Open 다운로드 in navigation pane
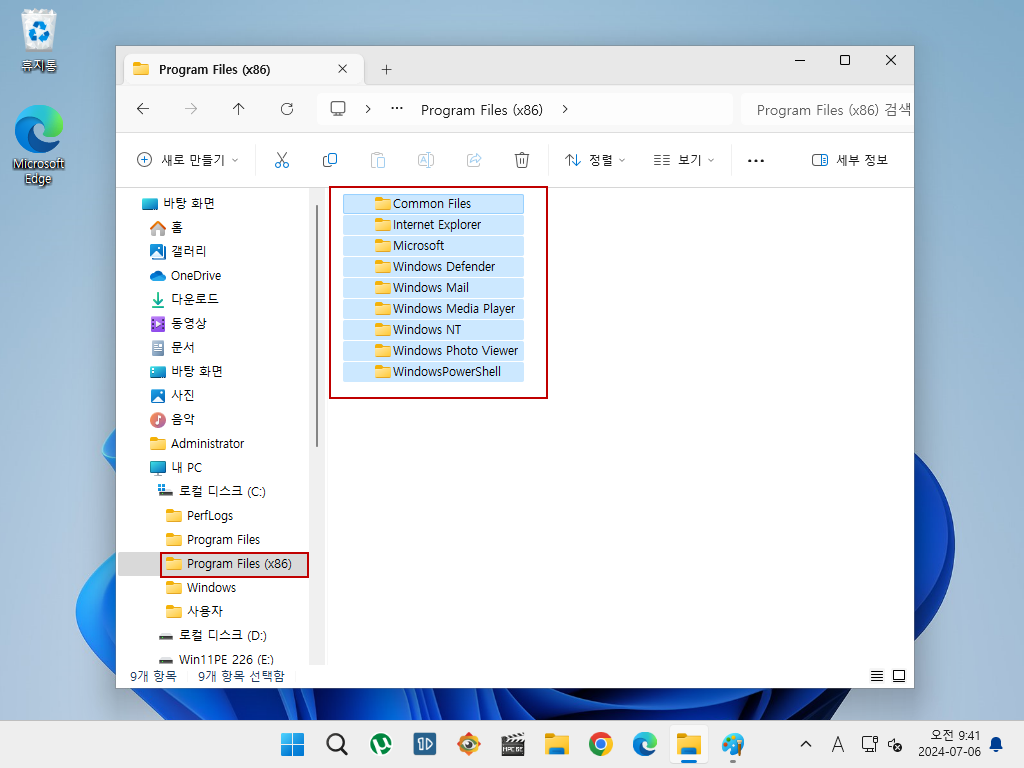The width and height of the screenshot is (1024, 768). (184, 299)
